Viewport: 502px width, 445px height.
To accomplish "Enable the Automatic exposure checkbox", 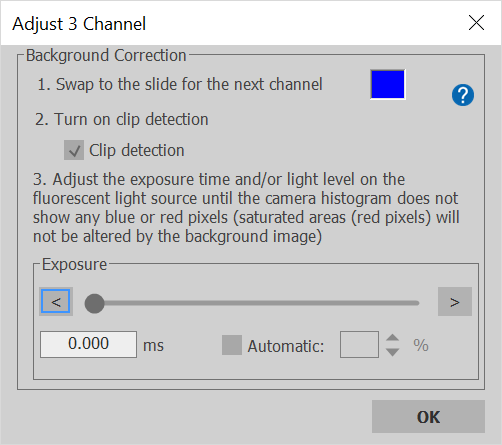I will click(232, 345).
